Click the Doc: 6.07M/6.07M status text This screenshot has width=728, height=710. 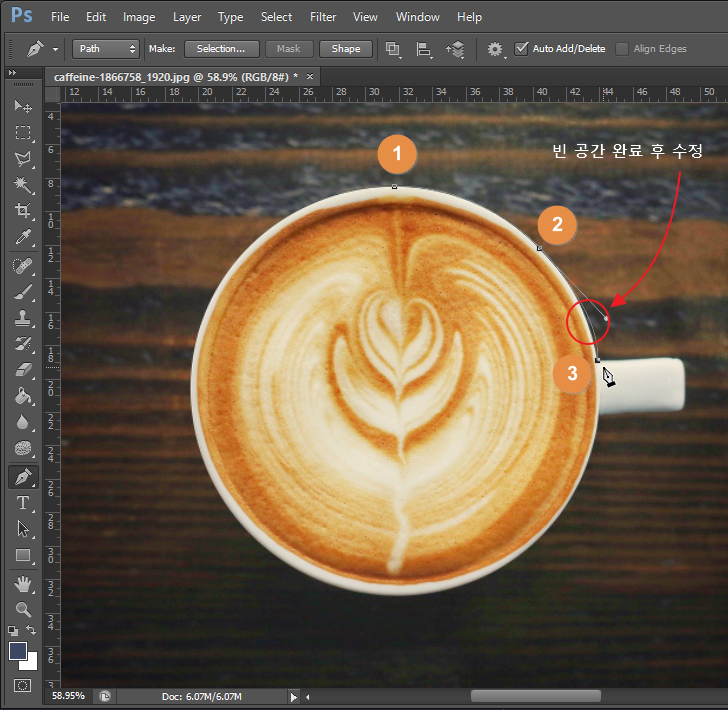tap(202, 696)
